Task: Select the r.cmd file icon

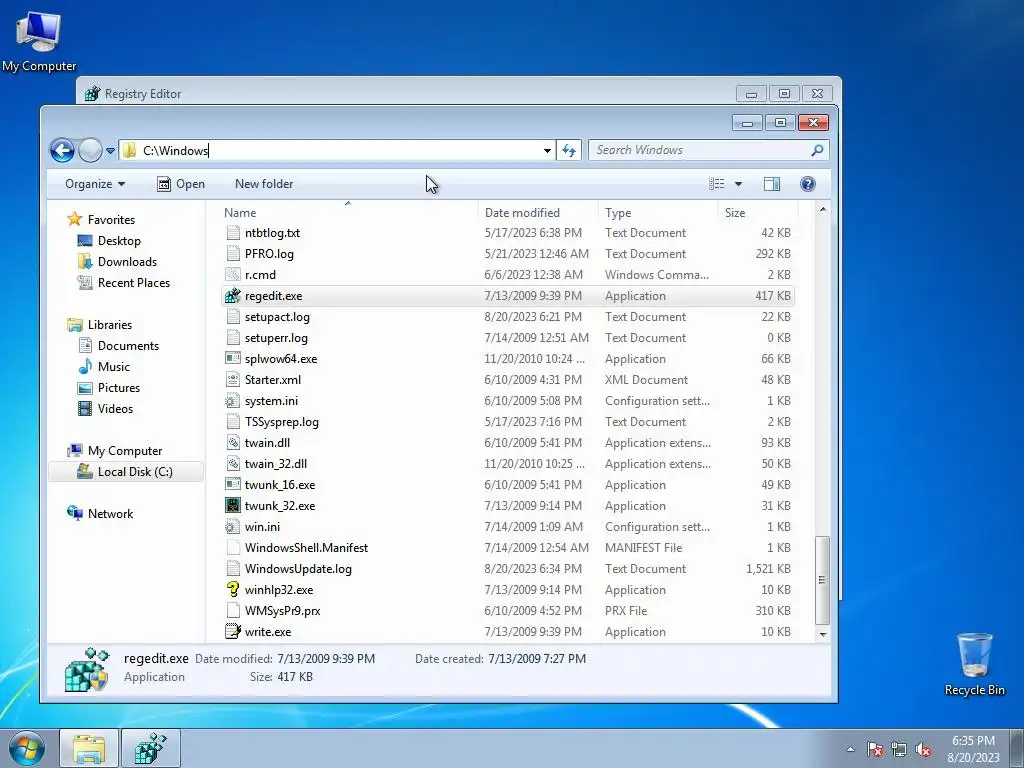Action: tap(232, 275)
